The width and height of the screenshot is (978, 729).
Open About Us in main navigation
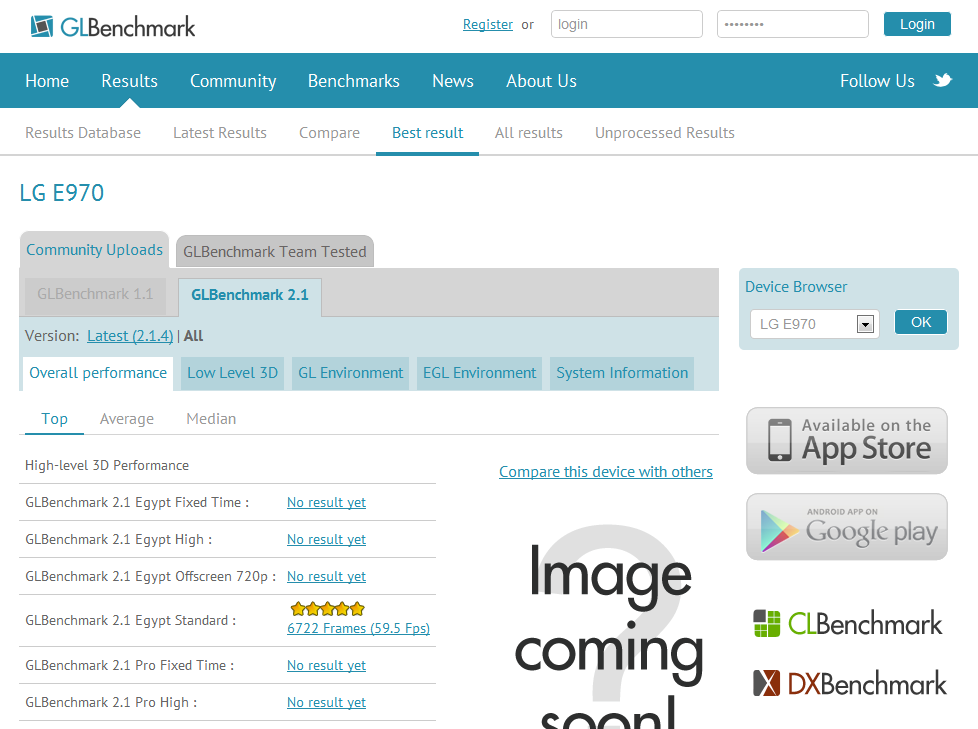[541, 81]
